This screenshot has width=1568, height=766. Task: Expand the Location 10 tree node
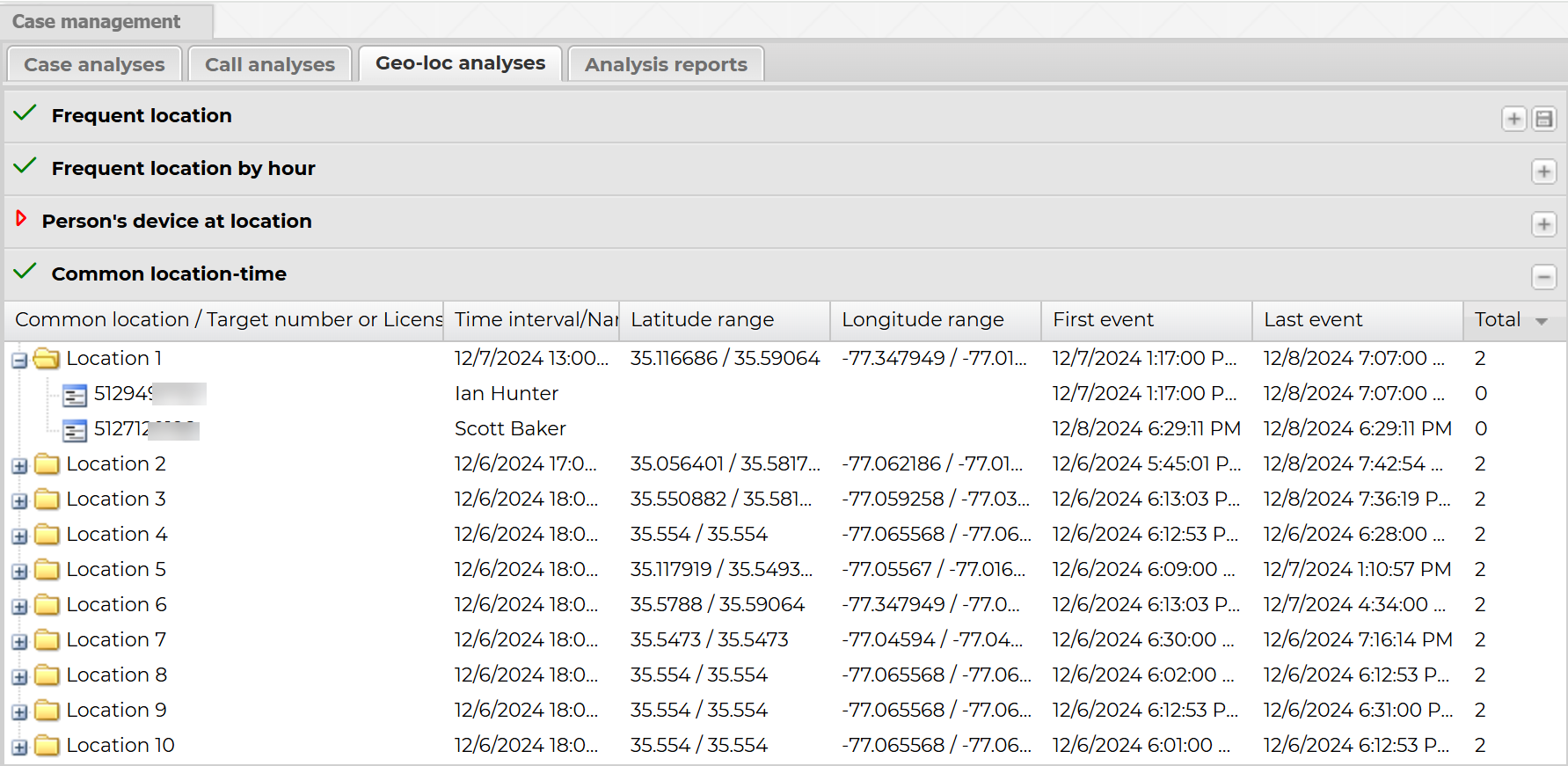[19, 748]
